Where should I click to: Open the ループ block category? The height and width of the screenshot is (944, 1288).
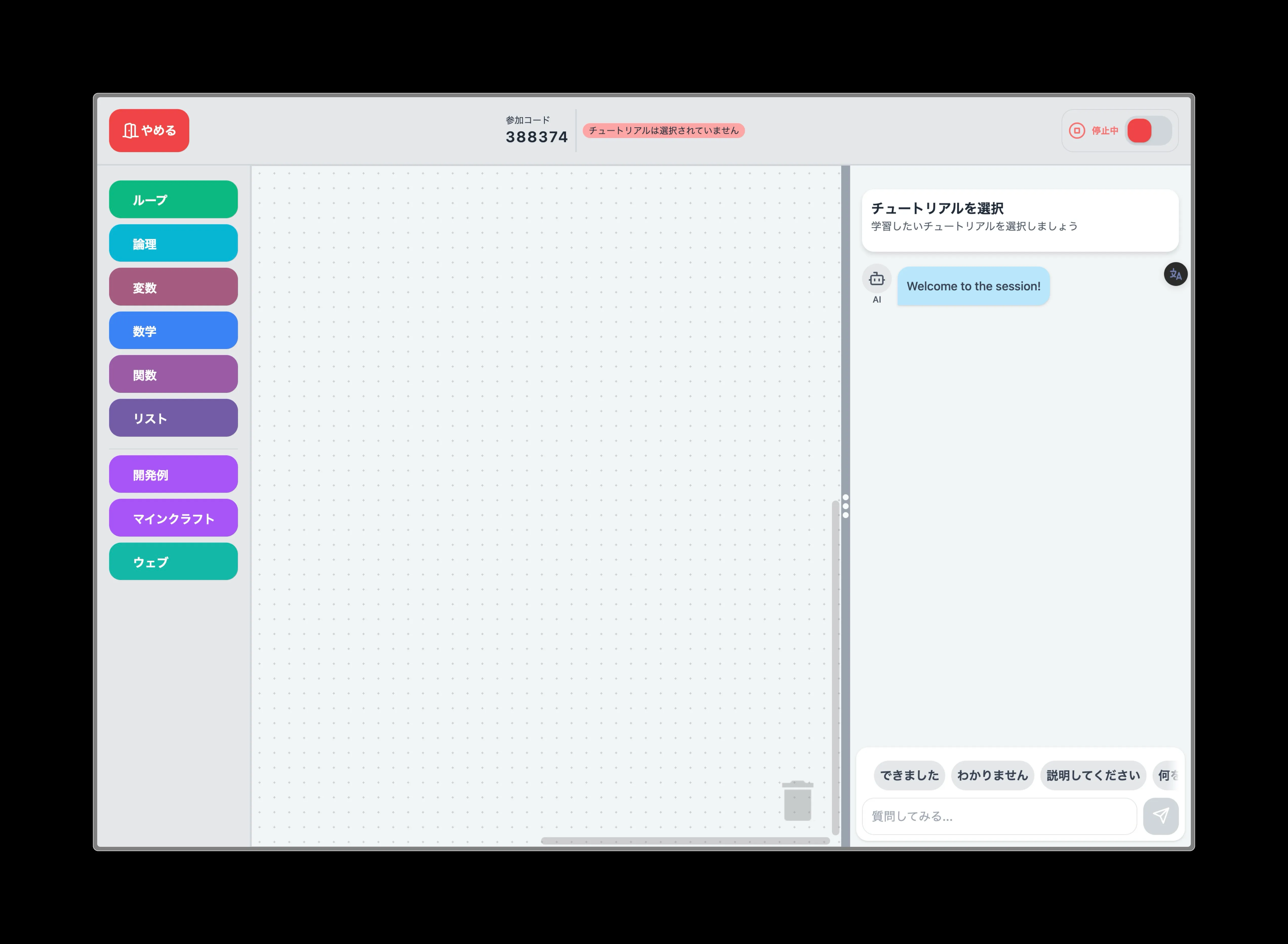(173, 199)
